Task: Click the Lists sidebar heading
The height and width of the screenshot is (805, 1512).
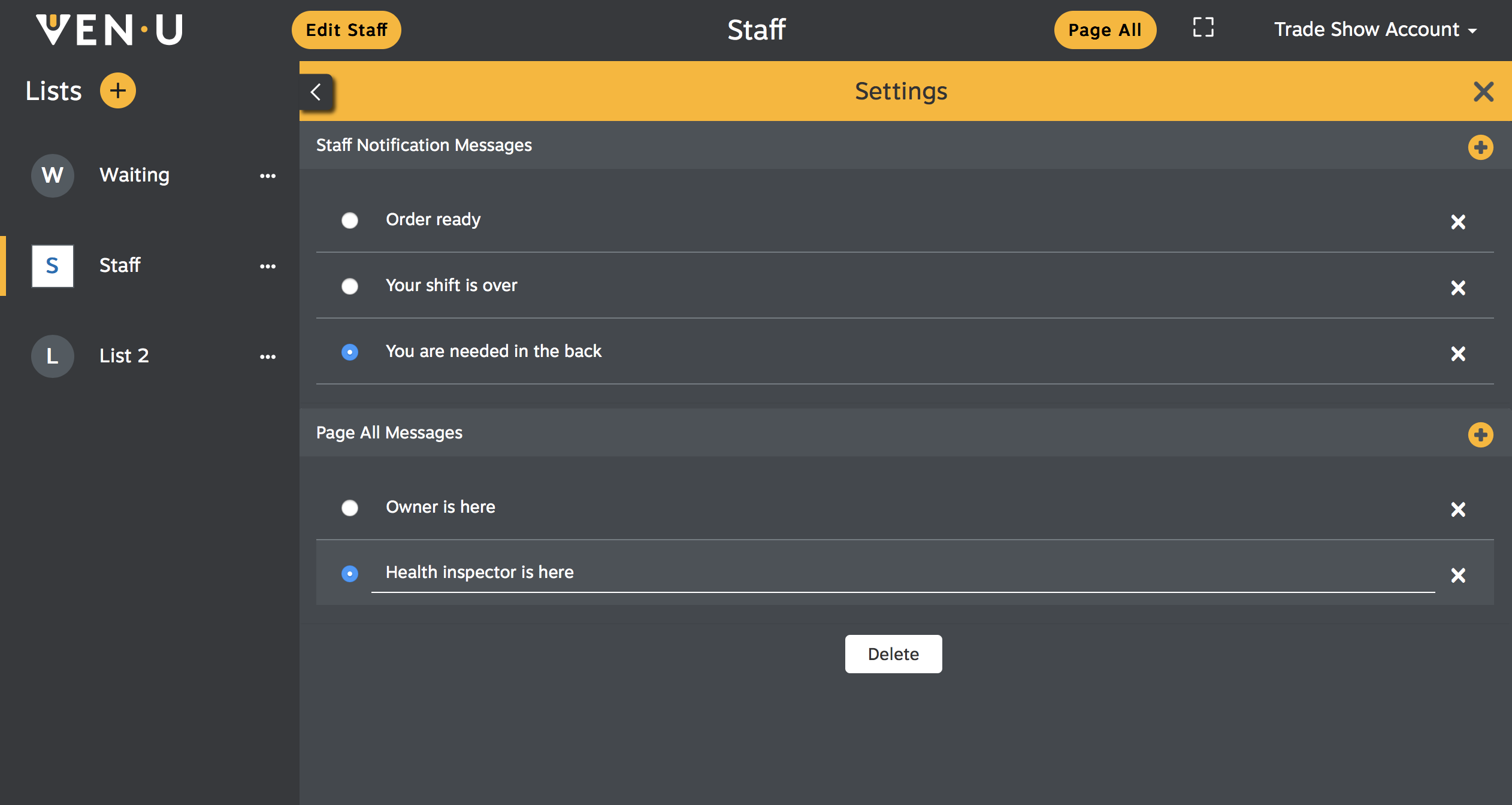Action: point(53,91)
